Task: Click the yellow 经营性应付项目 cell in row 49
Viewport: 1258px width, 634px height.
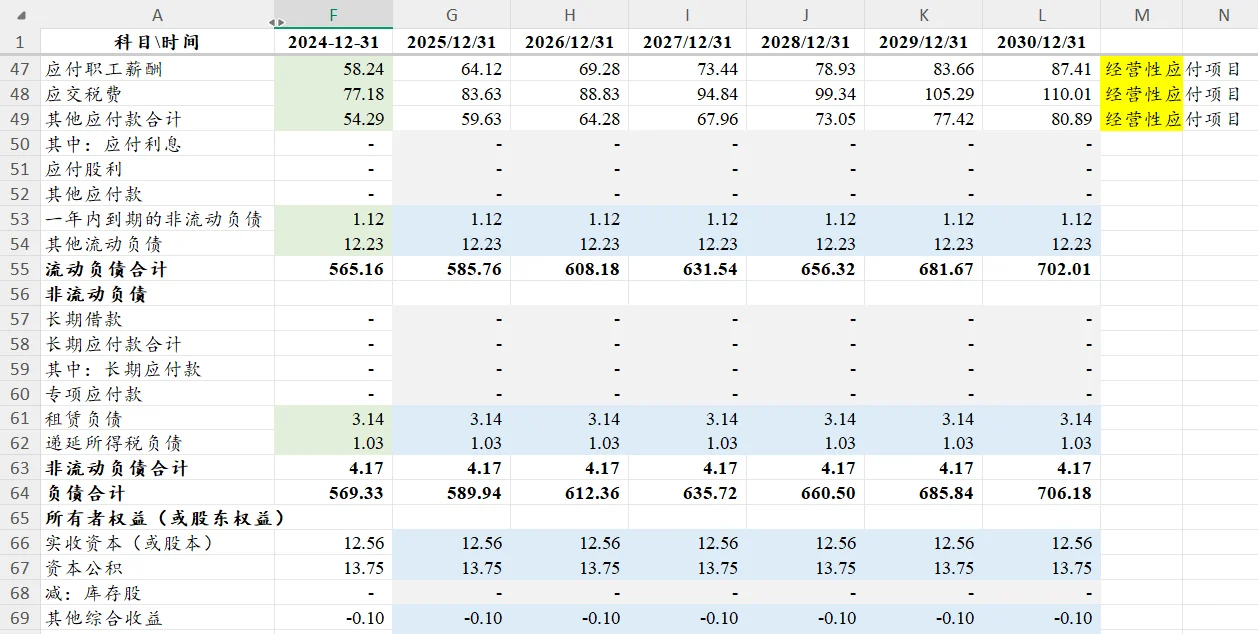Action: 1141,119
